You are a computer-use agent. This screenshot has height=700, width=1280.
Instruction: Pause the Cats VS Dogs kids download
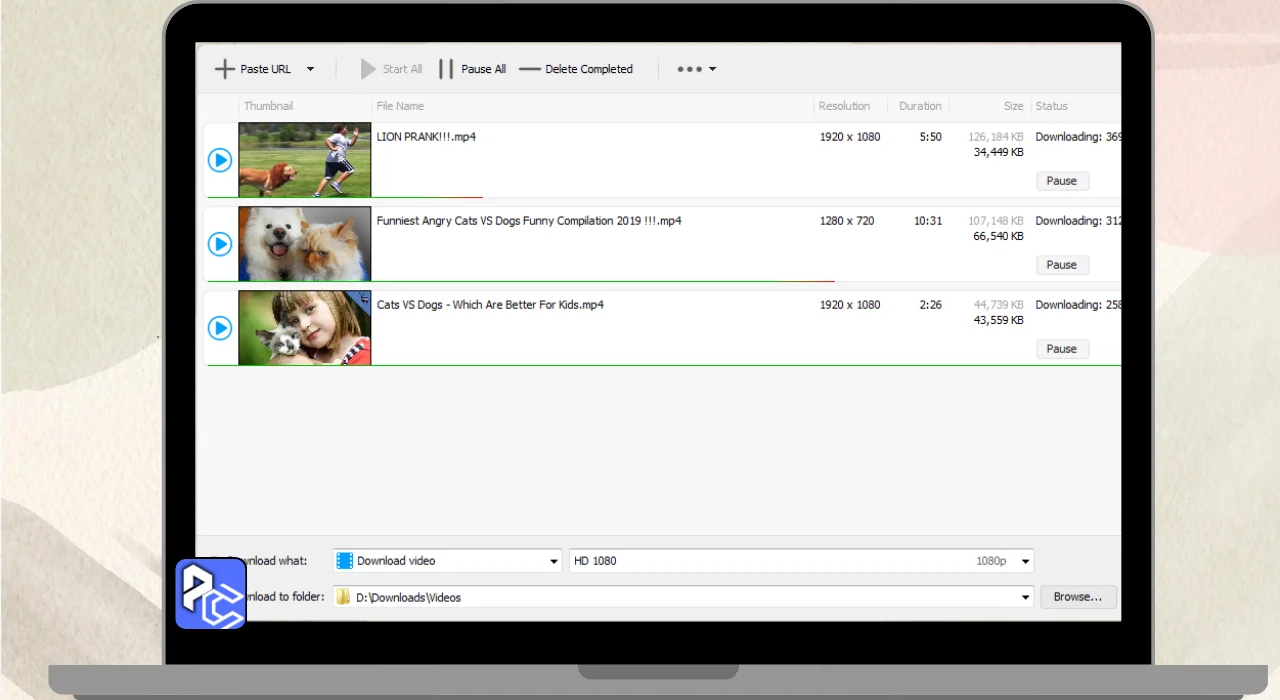[1061, 349]
